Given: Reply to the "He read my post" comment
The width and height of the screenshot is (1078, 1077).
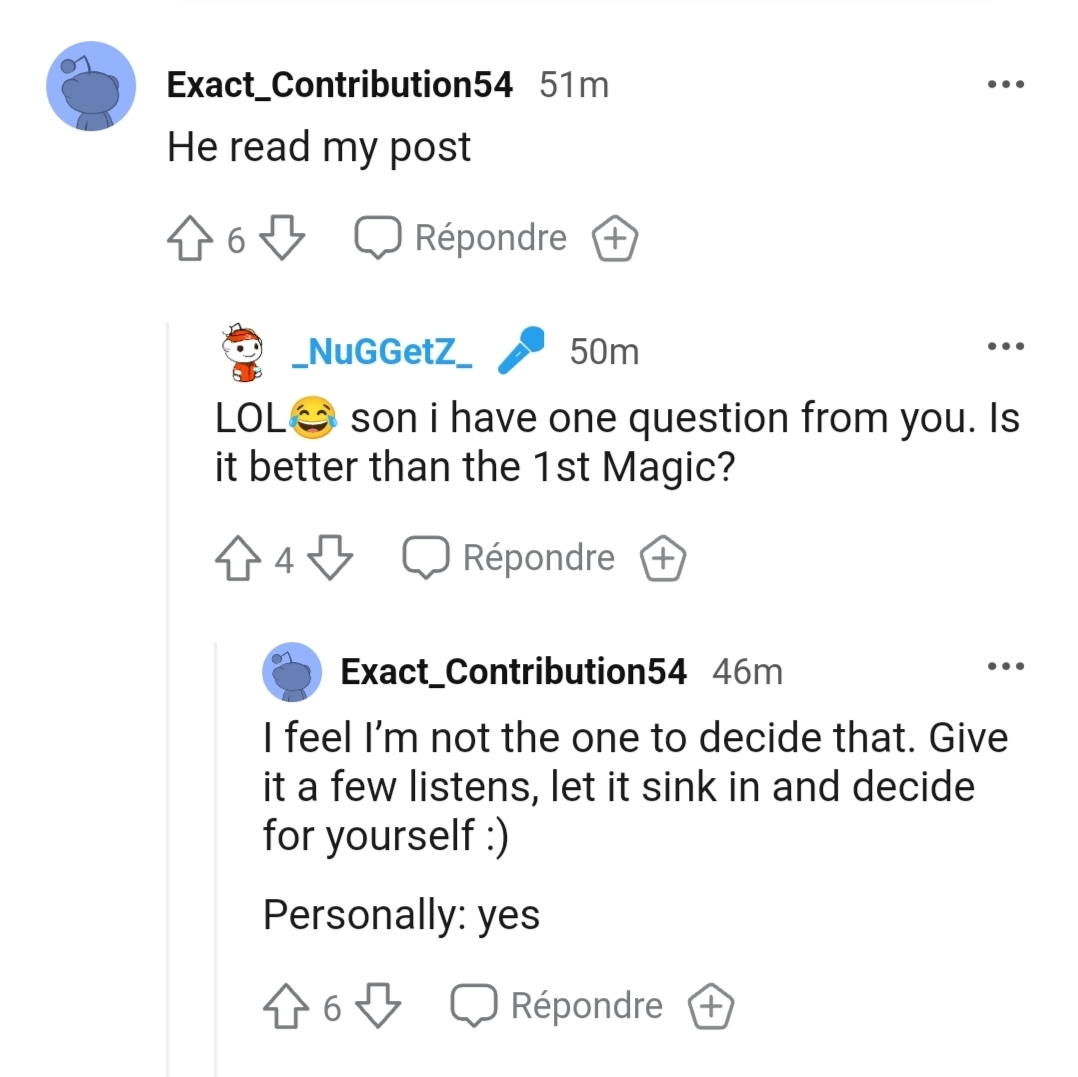Looking at the screenshot, I should pos(461,239).
